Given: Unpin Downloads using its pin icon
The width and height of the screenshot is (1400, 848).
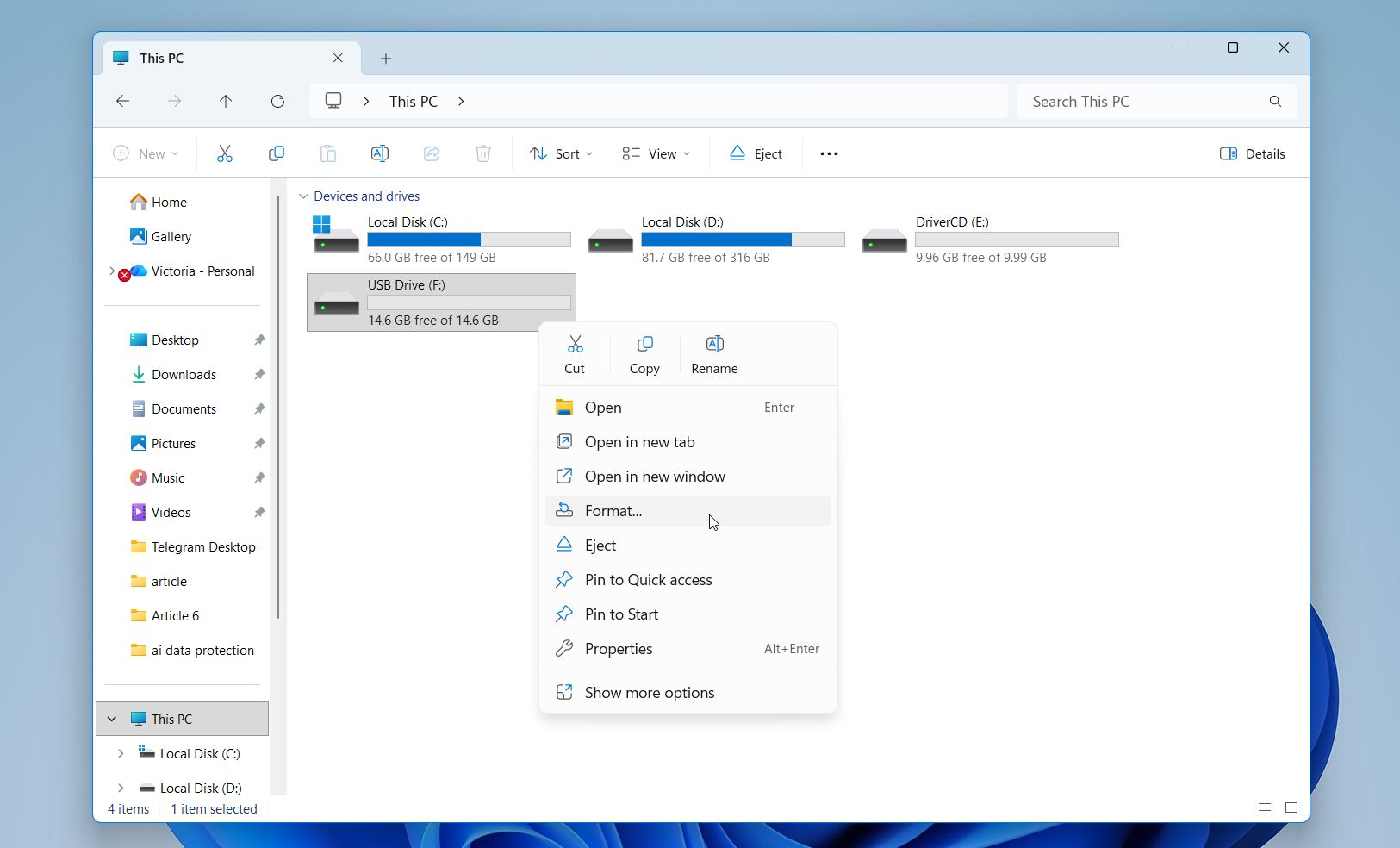Looking at the screenshot, I should pos(259,374).
